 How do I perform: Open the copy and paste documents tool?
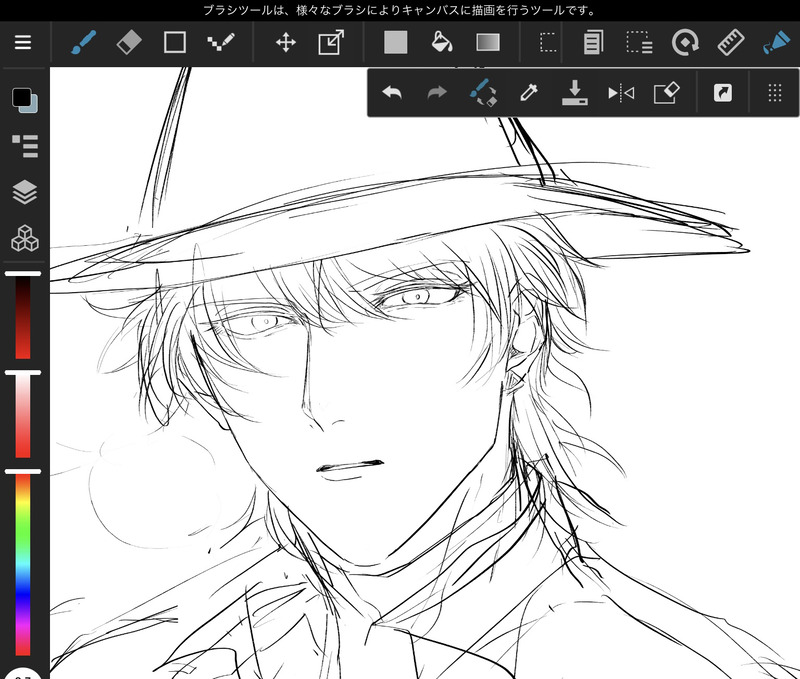[593, 42]
